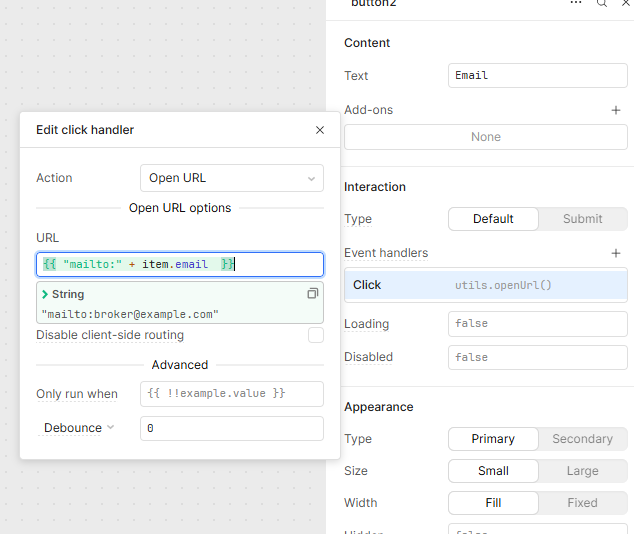Image resolution: width=634 pixels, height=534 pixels.
Task: Click the None add-ons button
Action: pyautogui.click(x=485, y=137)
